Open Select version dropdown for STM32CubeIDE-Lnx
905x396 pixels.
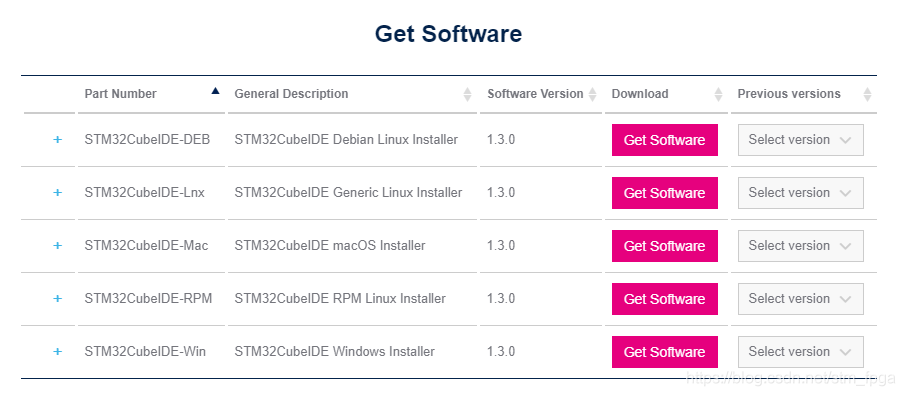801,193
